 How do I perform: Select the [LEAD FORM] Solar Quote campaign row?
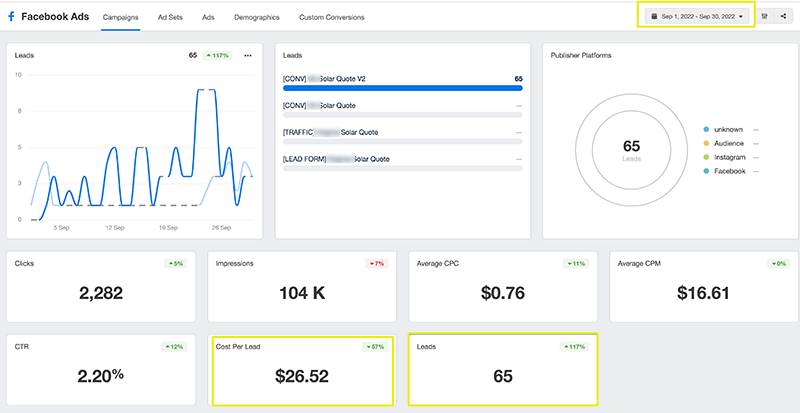[403, 163]
